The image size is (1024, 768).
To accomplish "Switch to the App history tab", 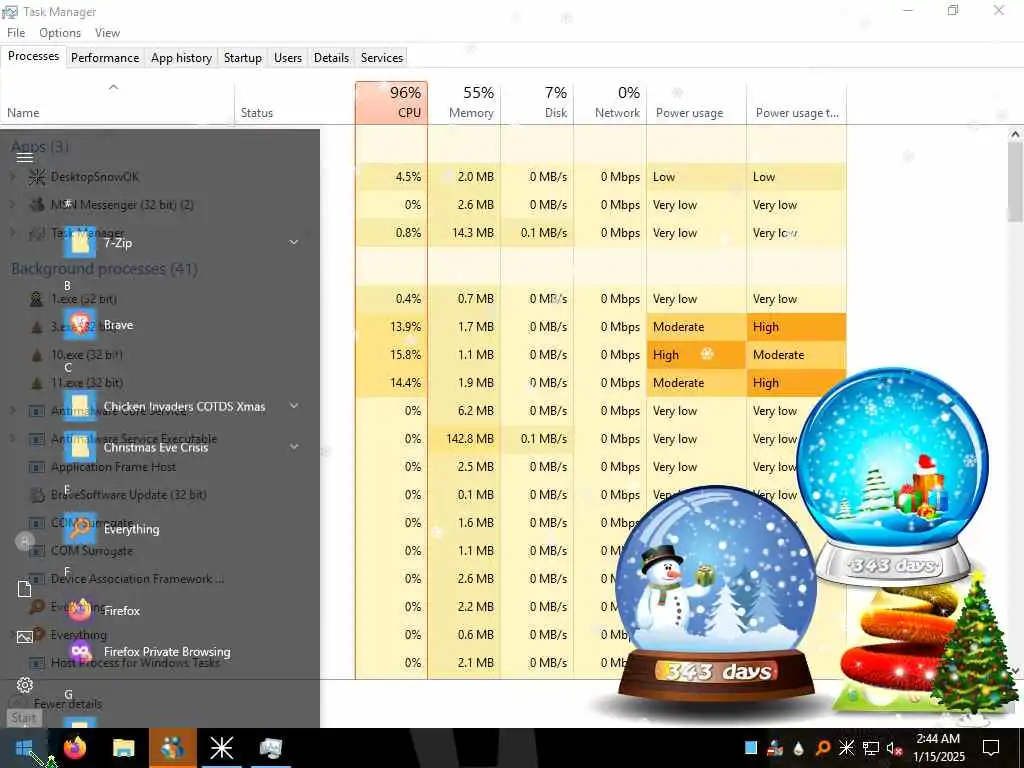I will 182,57.
